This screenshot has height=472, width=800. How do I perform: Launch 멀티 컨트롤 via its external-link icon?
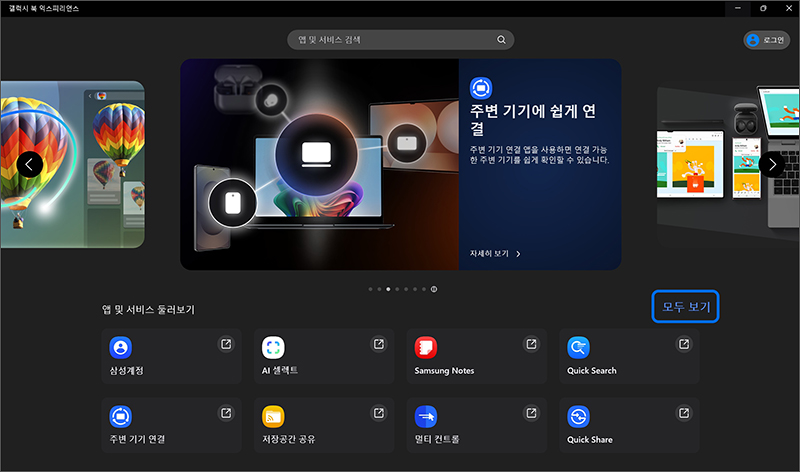pos(531,413)
